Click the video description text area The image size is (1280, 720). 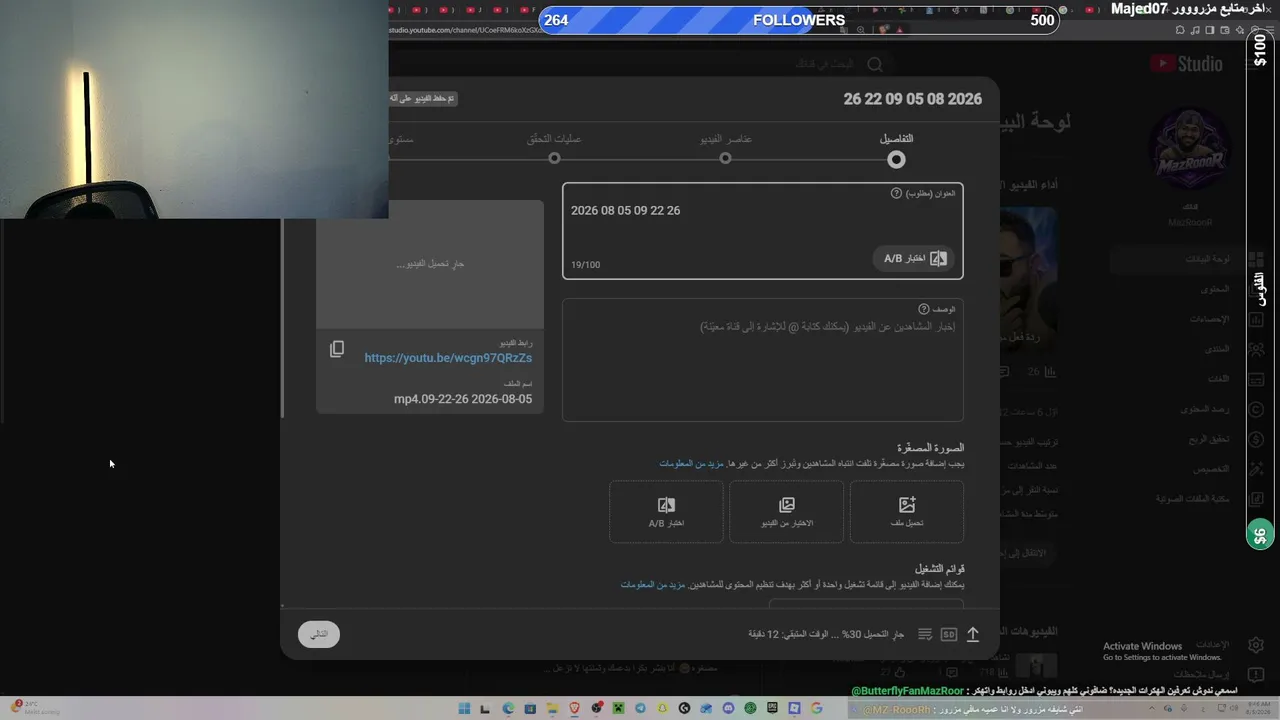point(763,360)
